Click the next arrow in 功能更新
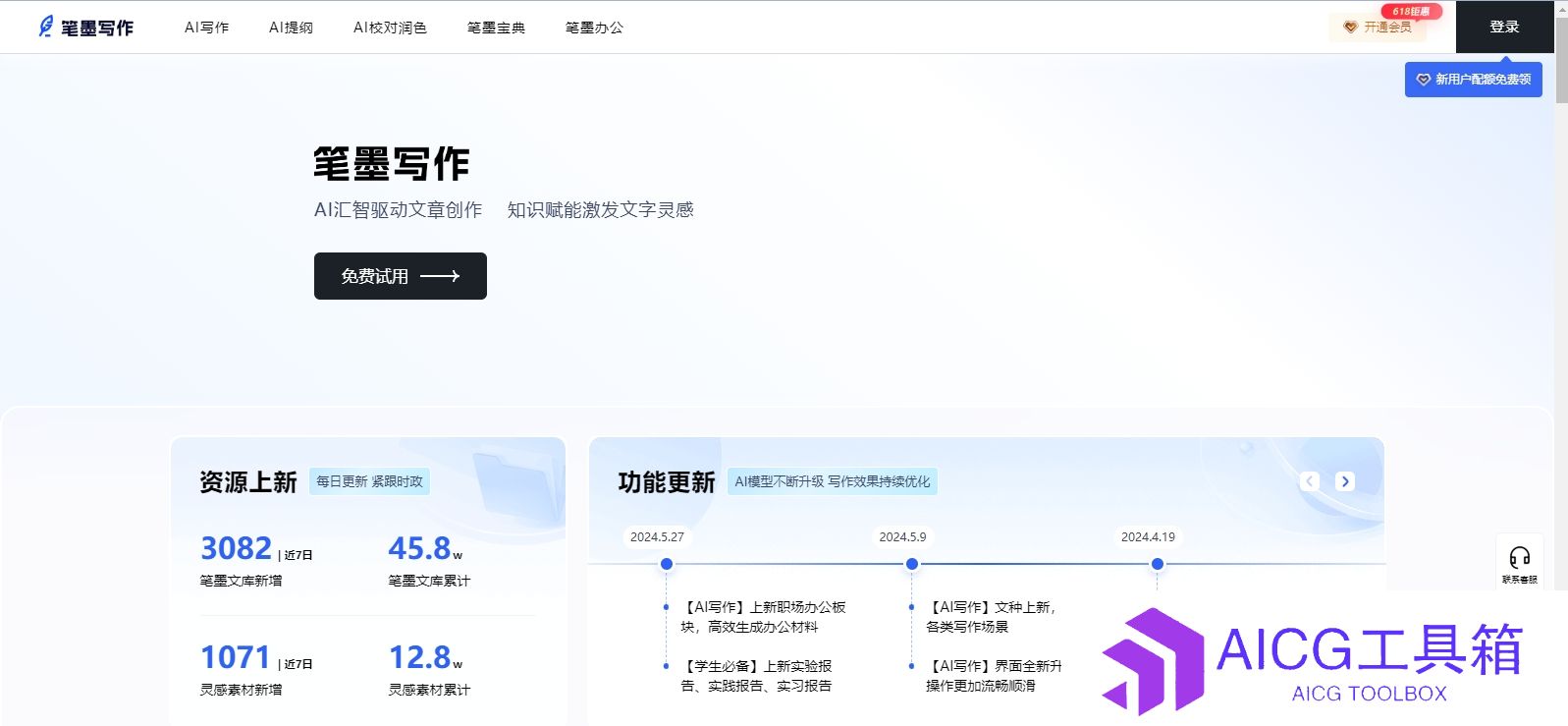This screenshot has width=1568, height=726. point(1345,481)
